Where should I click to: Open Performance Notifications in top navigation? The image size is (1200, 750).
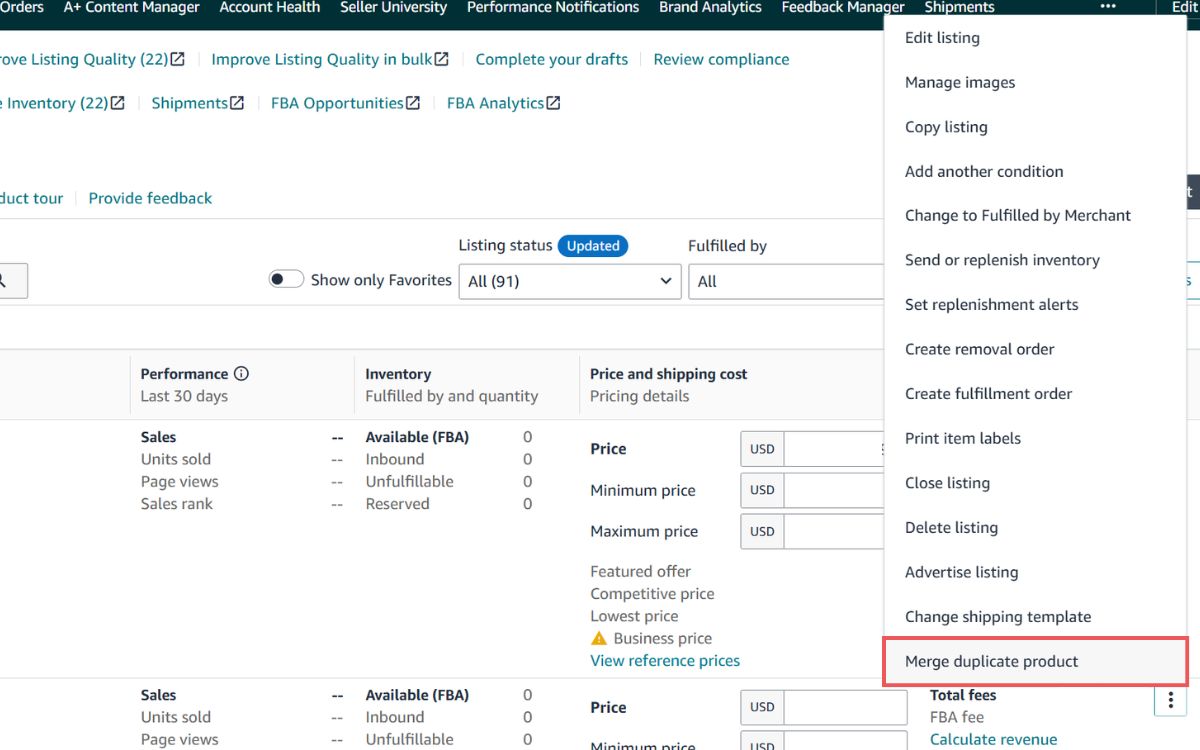553,7
